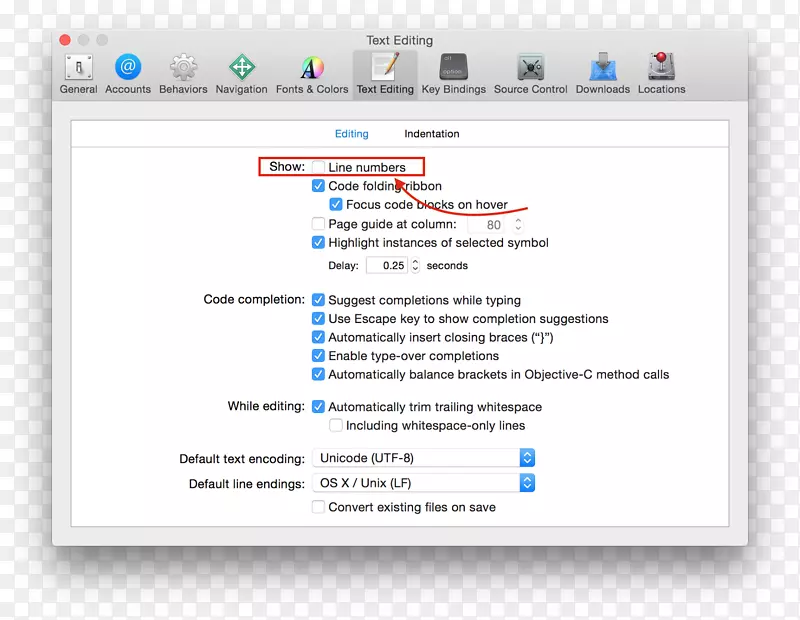Select the Editing tab
Screen dimensions: 800x620
click(x=352, y=133)
